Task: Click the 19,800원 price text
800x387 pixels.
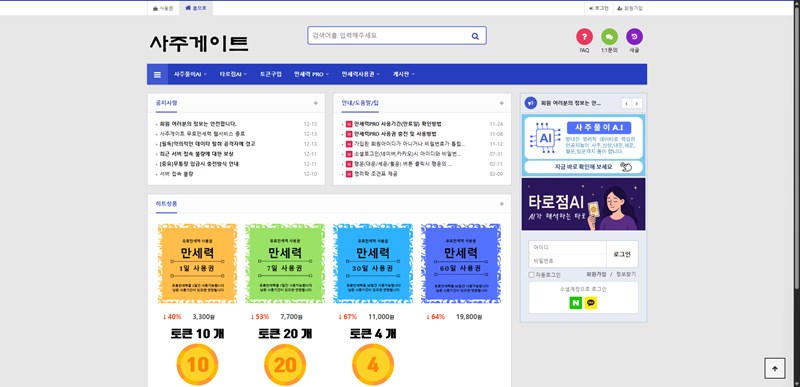Action: (469, 317)
